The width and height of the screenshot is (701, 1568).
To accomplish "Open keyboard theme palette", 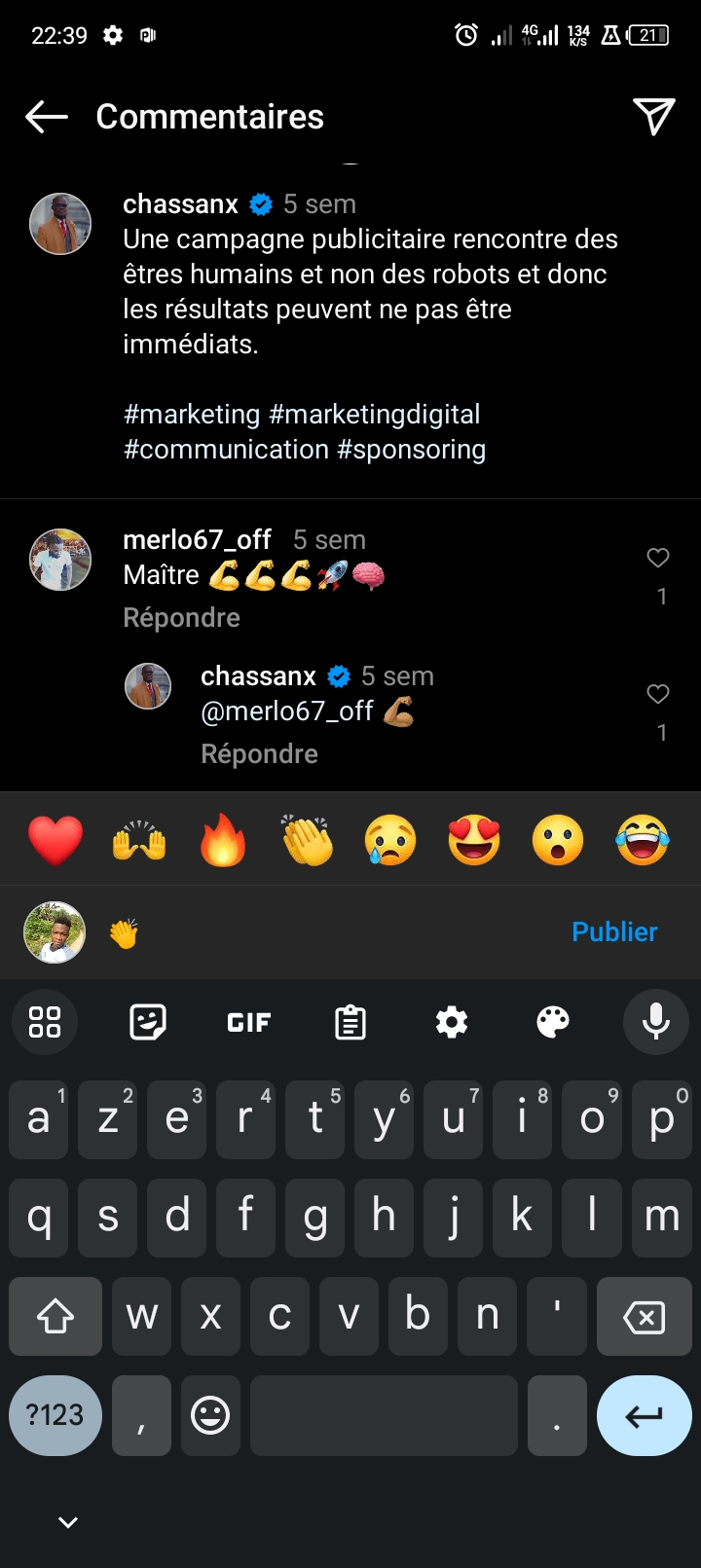I will pyautogui.click(x=553, y=1022).
